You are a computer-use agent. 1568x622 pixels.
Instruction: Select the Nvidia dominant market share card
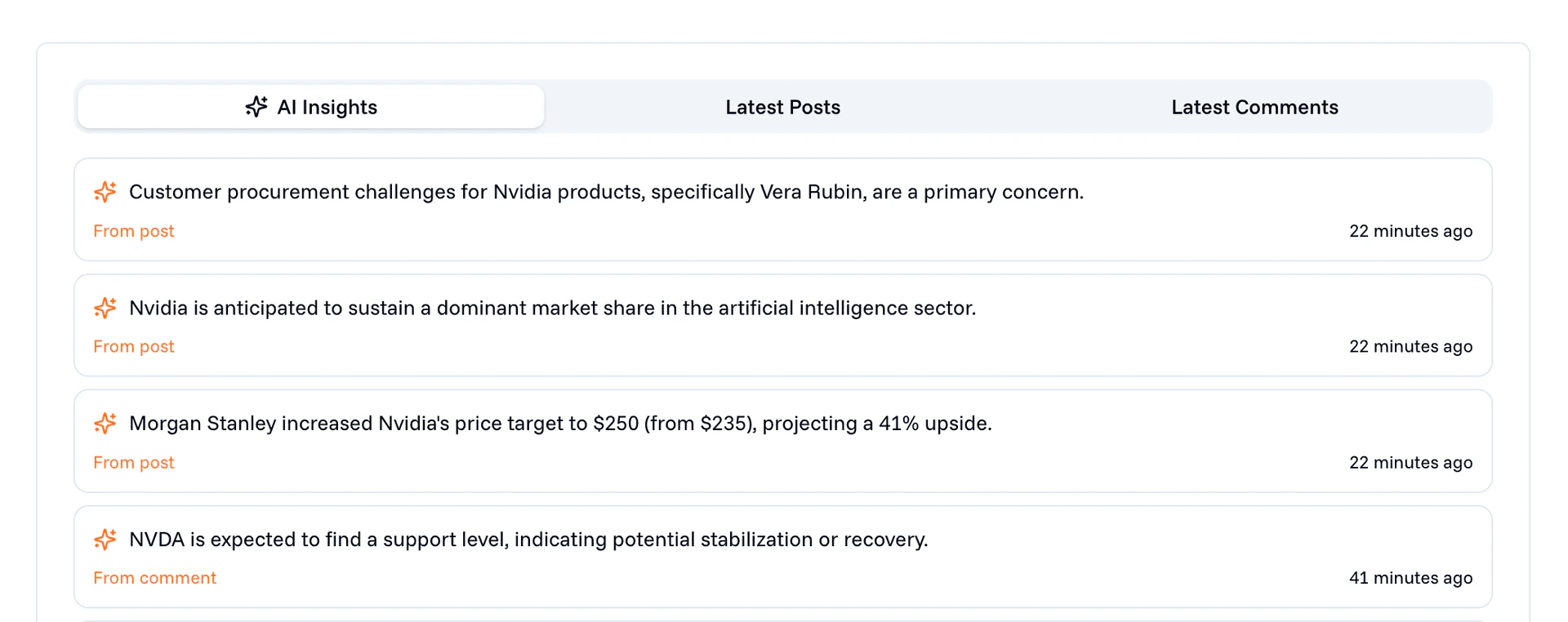coord(782,325)
